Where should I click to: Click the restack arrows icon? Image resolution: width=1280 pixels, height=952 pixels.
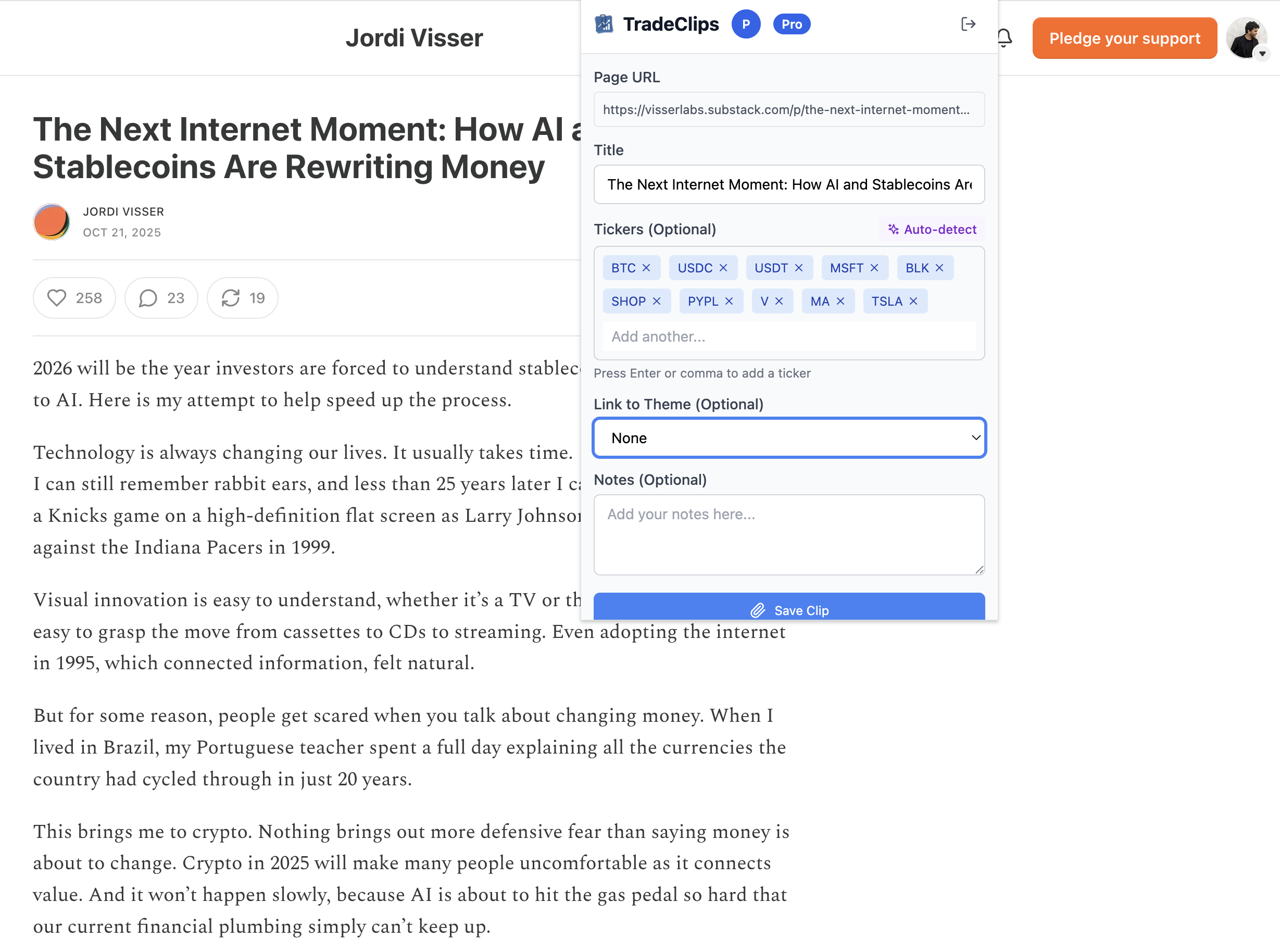[232, 298]
